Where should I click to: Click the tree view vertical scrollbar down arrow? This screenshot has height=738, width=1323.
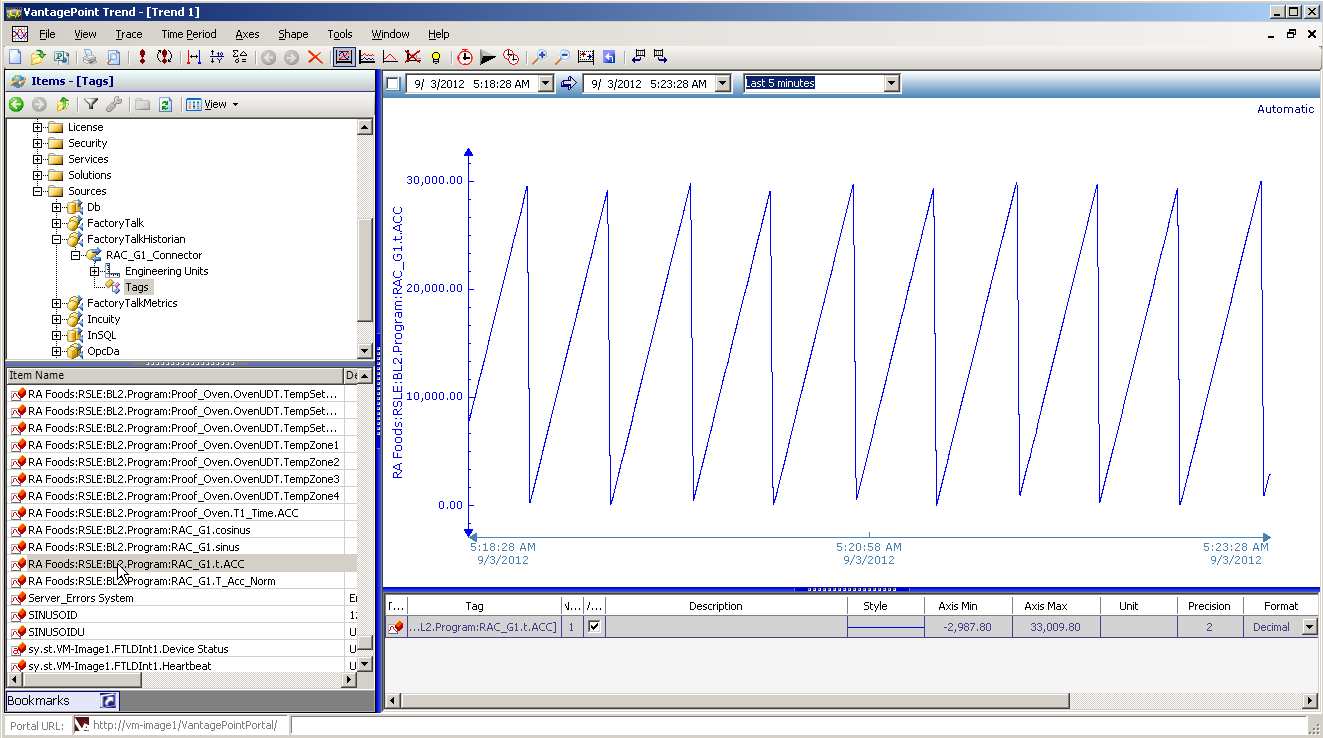pyautogui.click(x=365, y=352)
